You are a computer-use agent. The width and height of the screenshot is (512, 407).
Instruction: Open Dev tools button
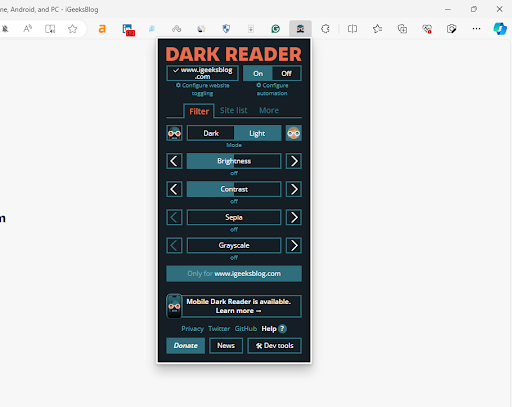click(x=275, y=346)
